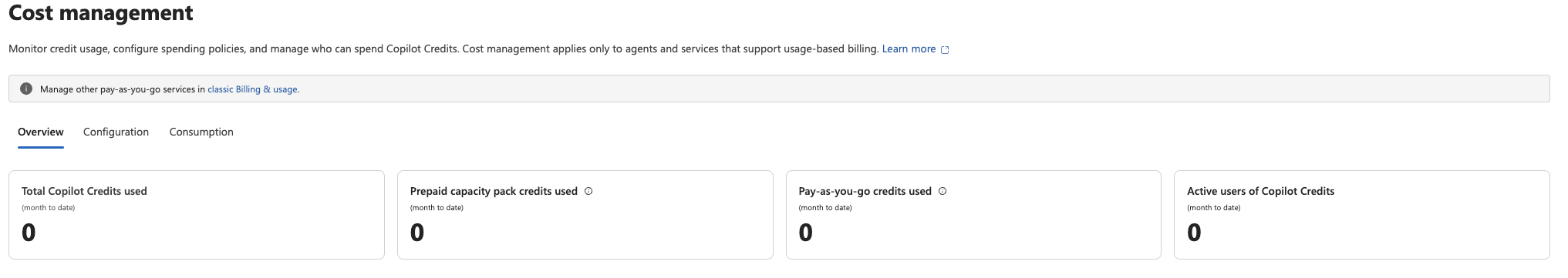This screenshot has width=1568, height=278.
Task: Click the 0 value under Active users
Action: coord(1194,232)
